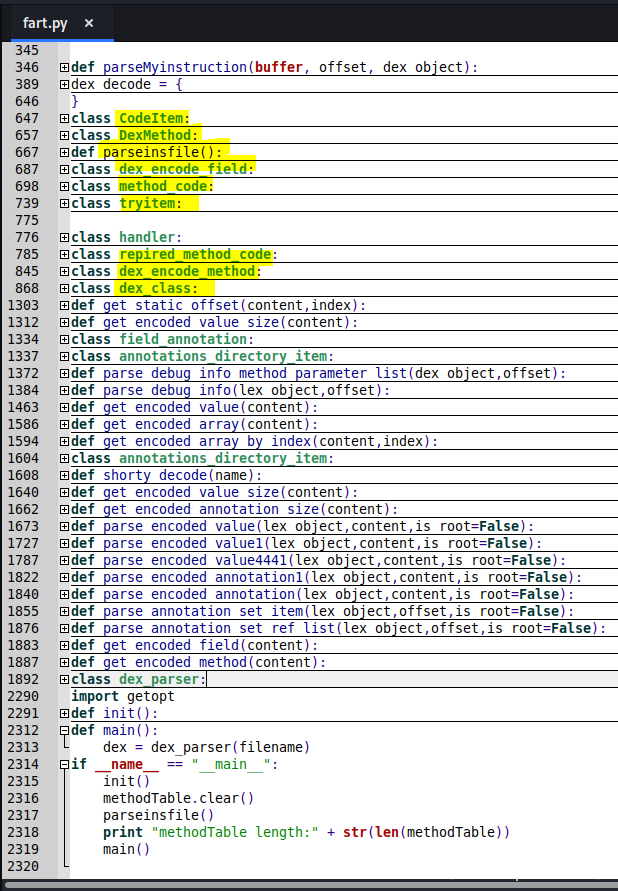Click the methodTable.clear() line
The height and width of the screenshot is (891, 618).
pyautogui.click(x=178, y=798)
